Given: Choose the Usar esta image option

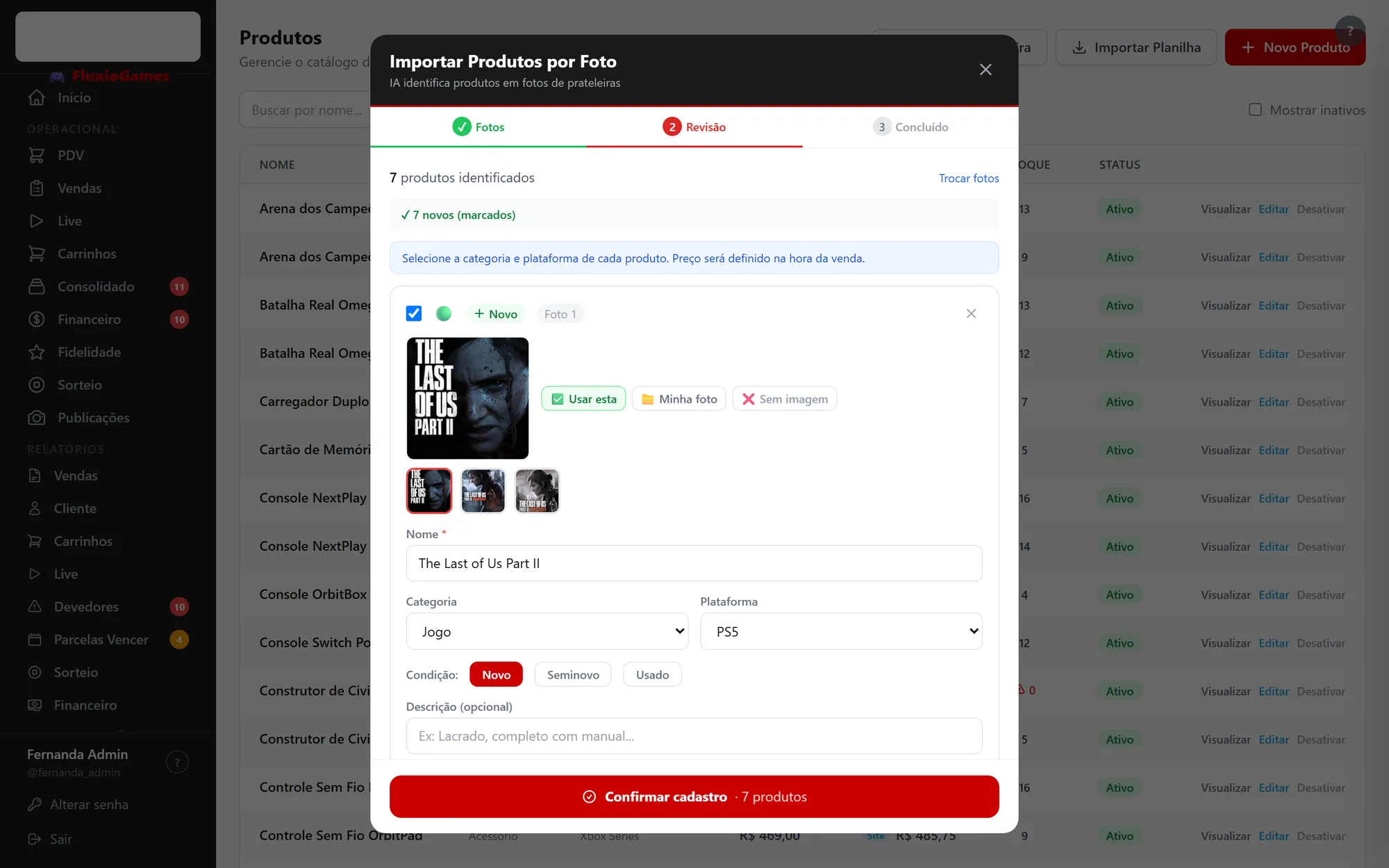Looking at the screenshot, I should pyautogui.click(x=583, y=399).
